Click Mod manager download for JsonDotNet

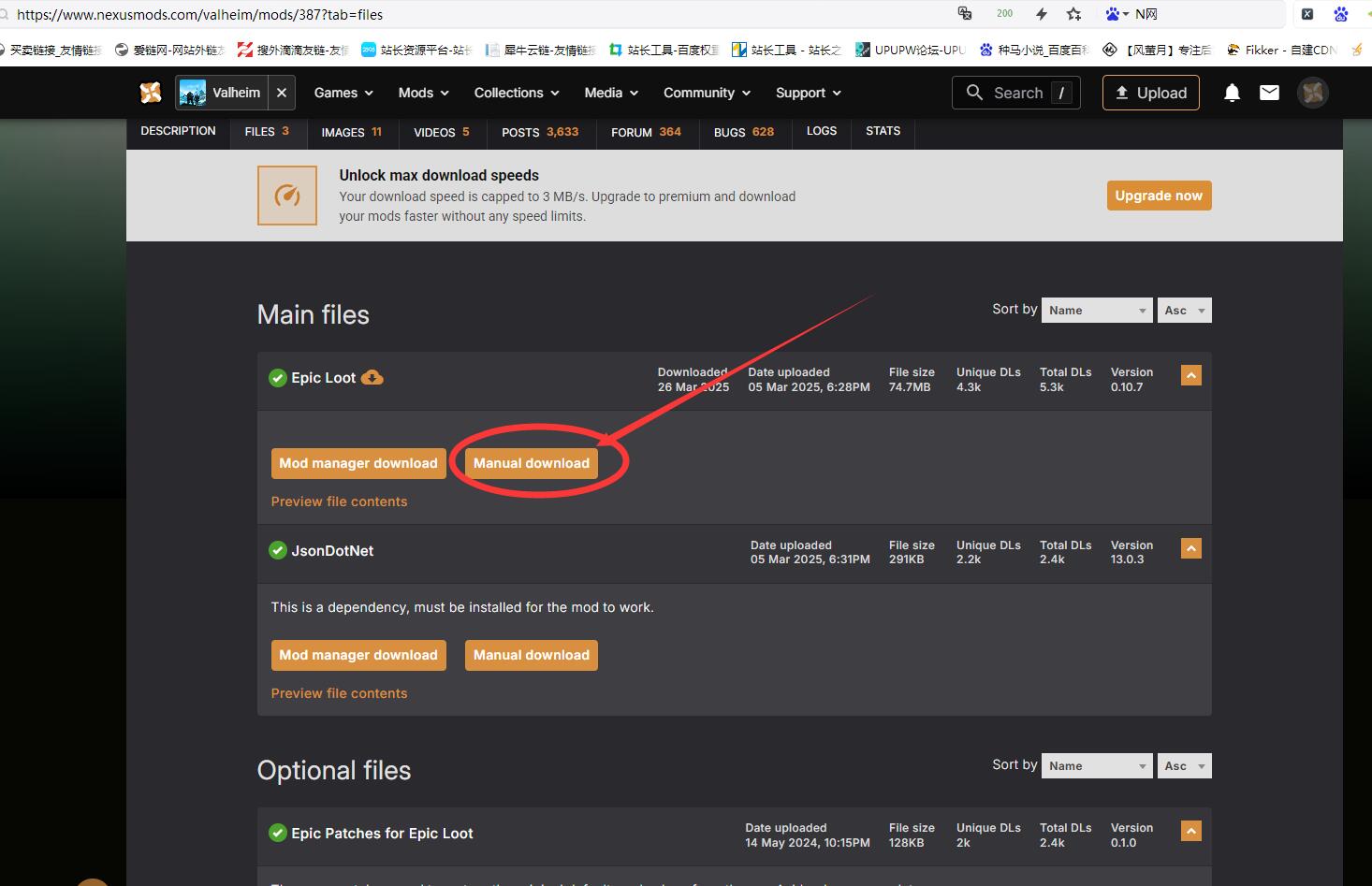[358, 655]
